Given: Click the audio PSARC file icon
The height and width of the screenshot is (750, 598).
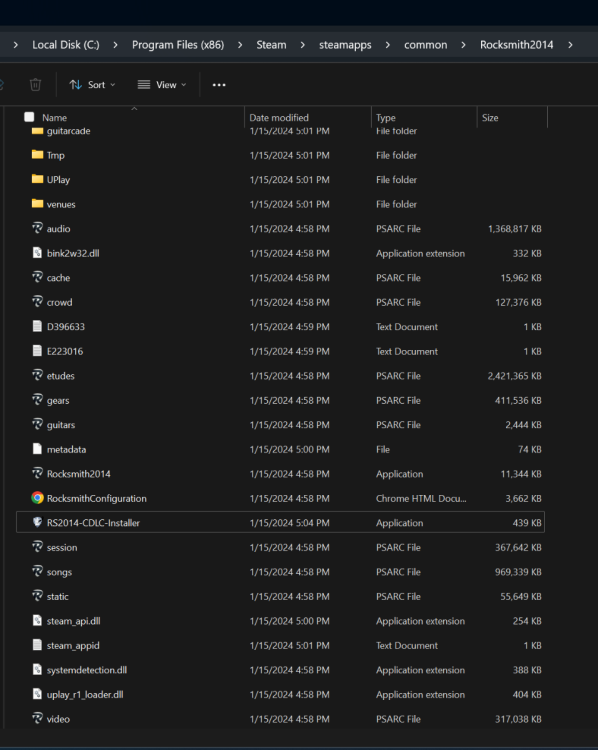Looking at the screenshot, I should 37,228.
